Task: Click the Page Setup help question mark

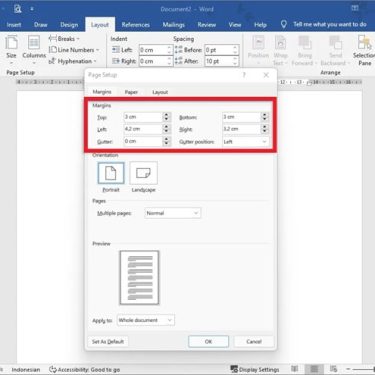Action: point(244,75)
